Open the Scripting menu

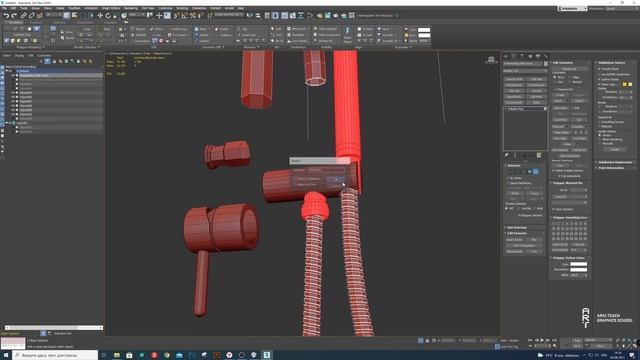pyautogui.click(x=182, y=8)
